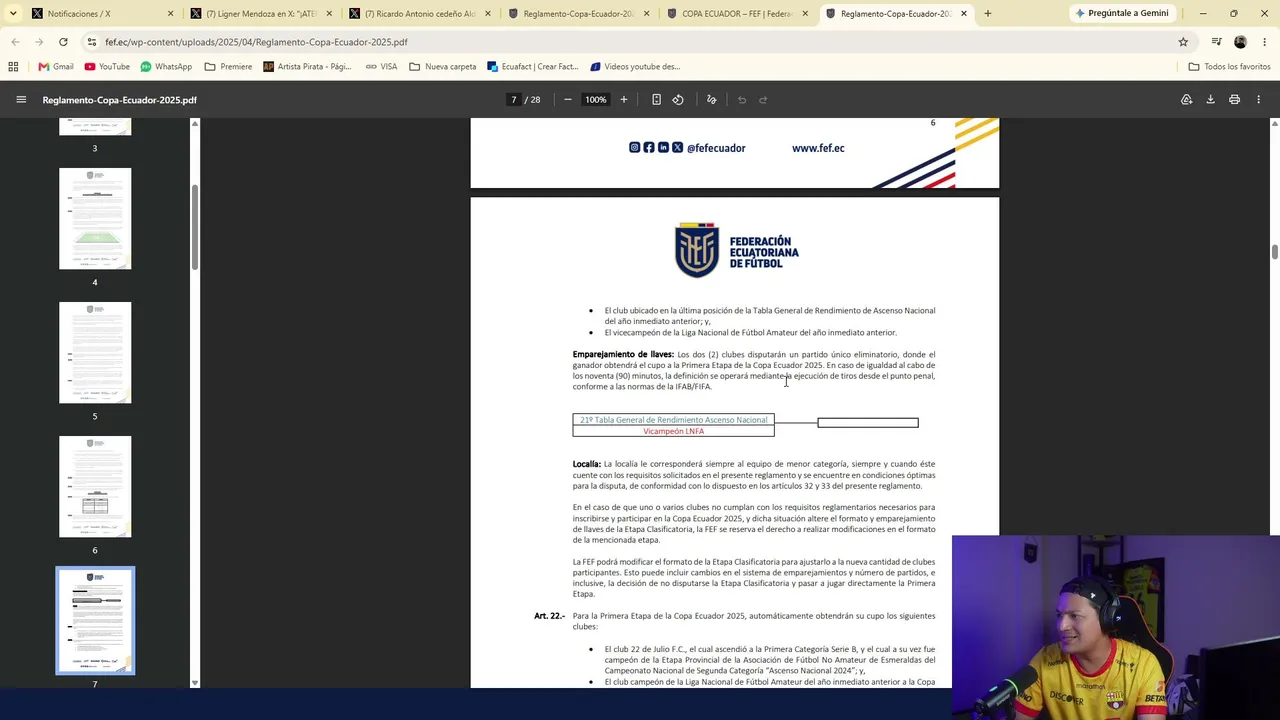This screenshot has width=1280, height=720.
Task: Close the COPA ECUADOR – FEF tab
Action: point(805,14)
